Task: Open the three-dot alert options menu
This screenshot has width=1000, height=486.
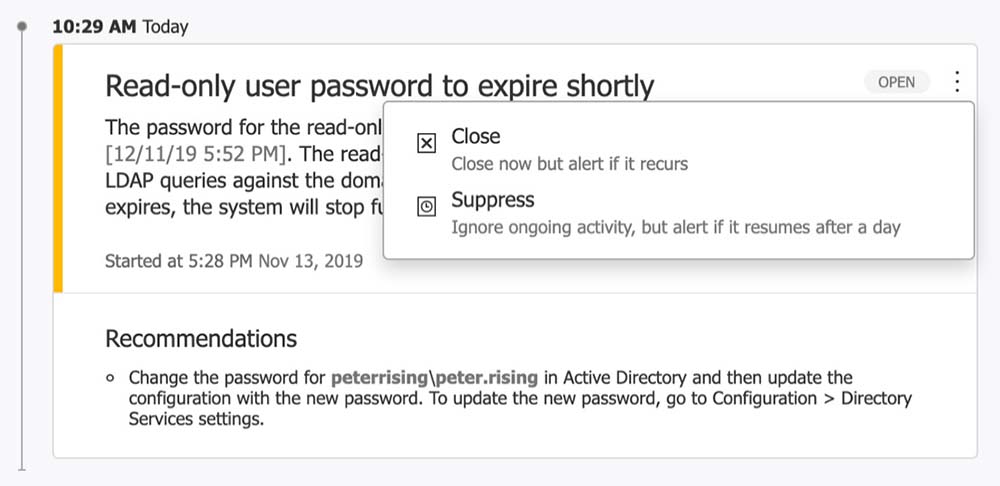Action: pyautogui.click(x=958, y=82)
